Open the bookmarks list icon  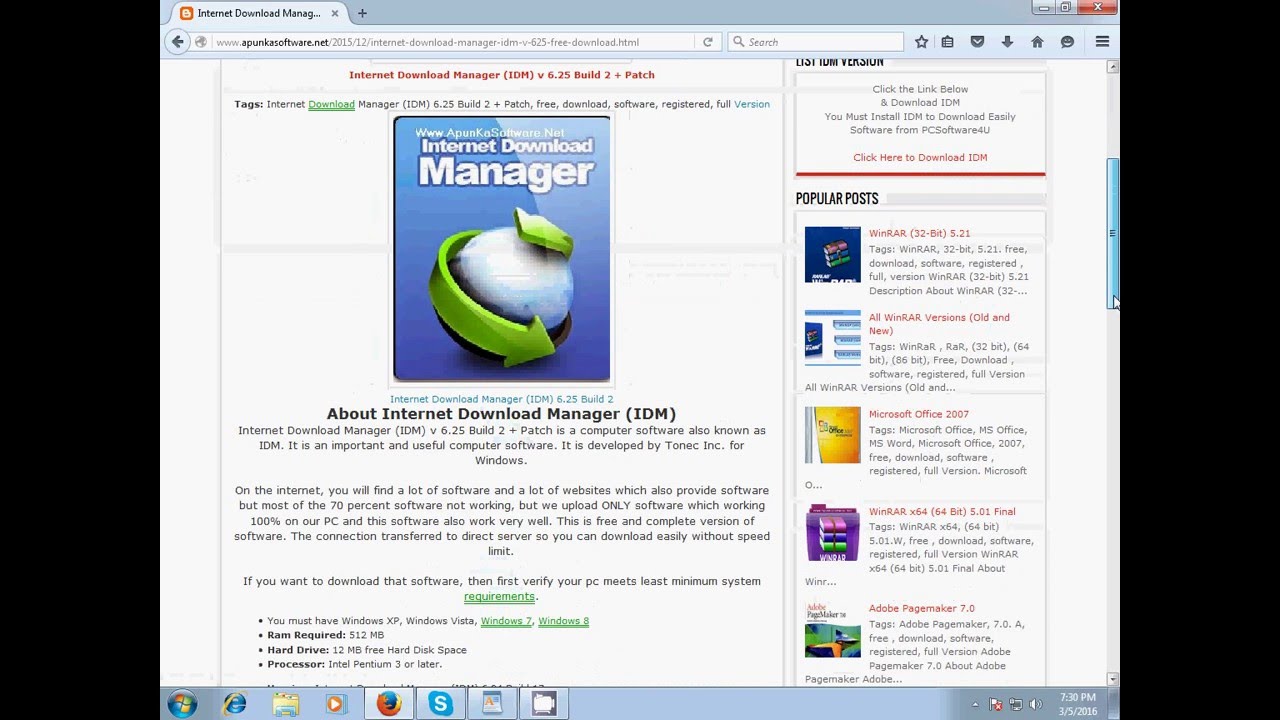(948, 42)
